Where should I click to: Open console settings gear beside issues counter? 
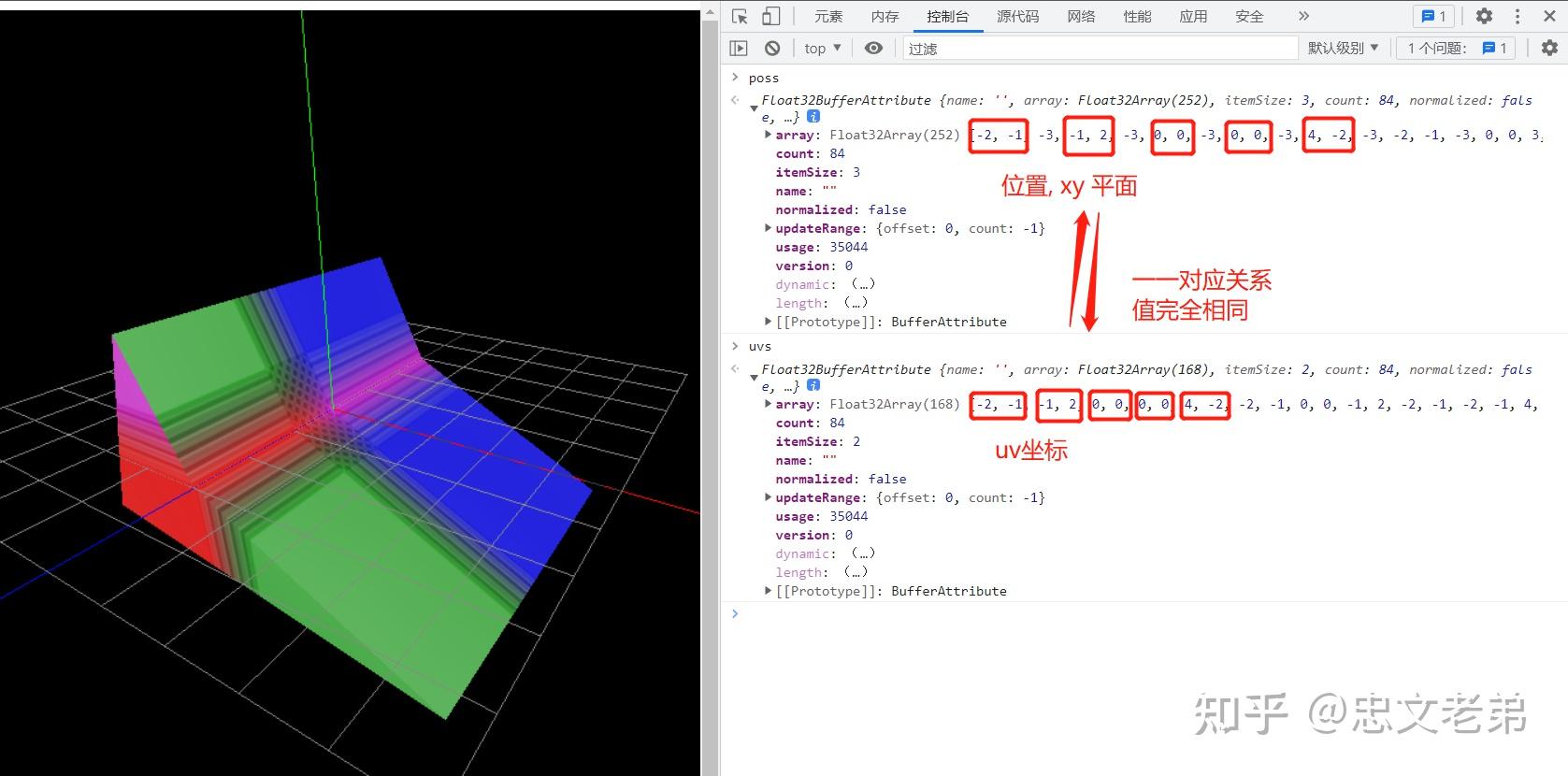pyautogui.click(x=1549, y=48)
